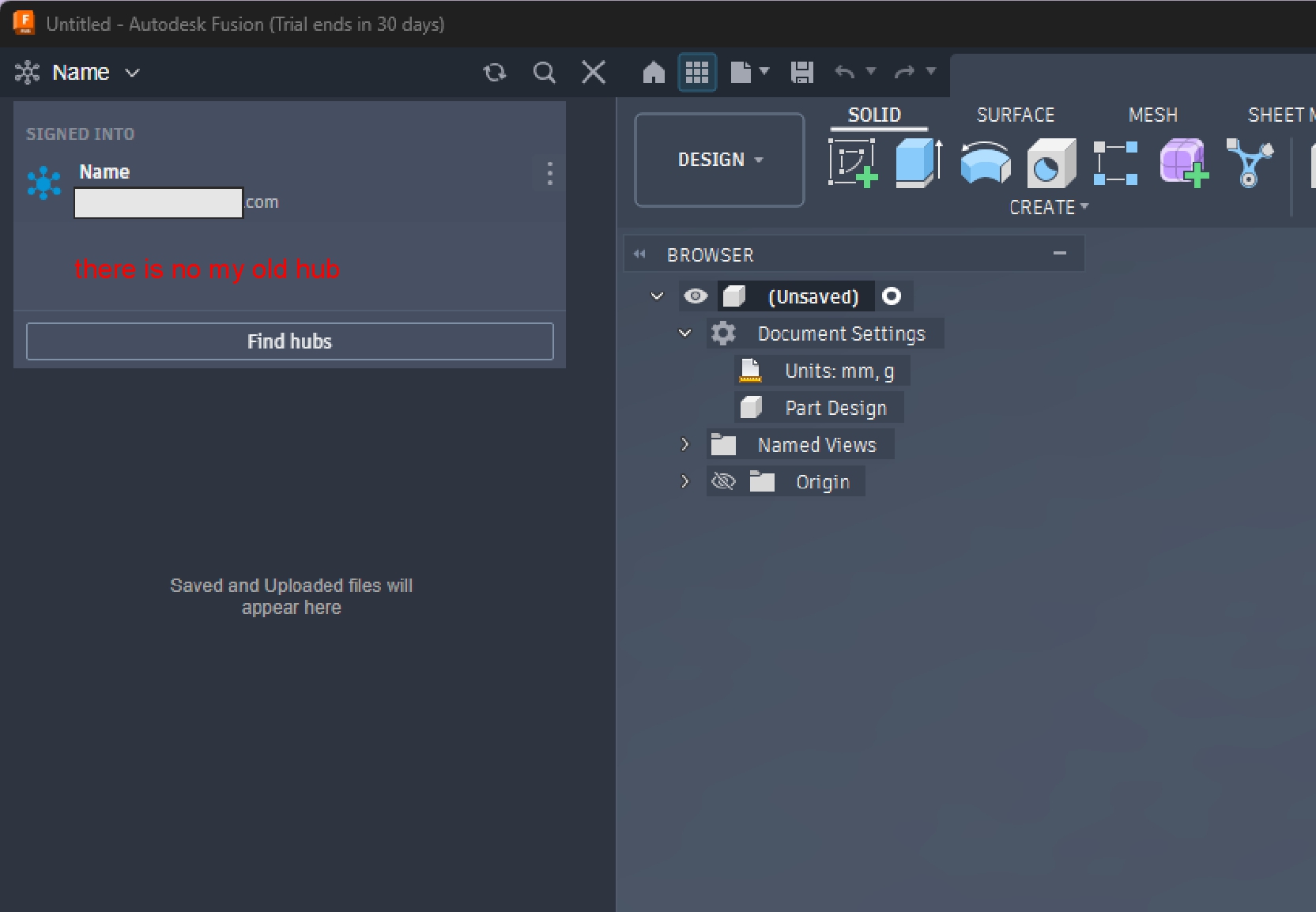Viewport: 1316px width, 912px height.
Task: Click the Find hubs button
Action: click(290, 341)
